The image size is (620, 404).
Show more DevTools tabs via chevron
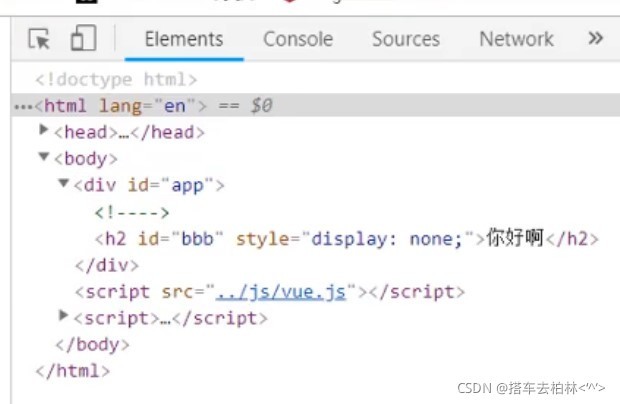(595, 38)
